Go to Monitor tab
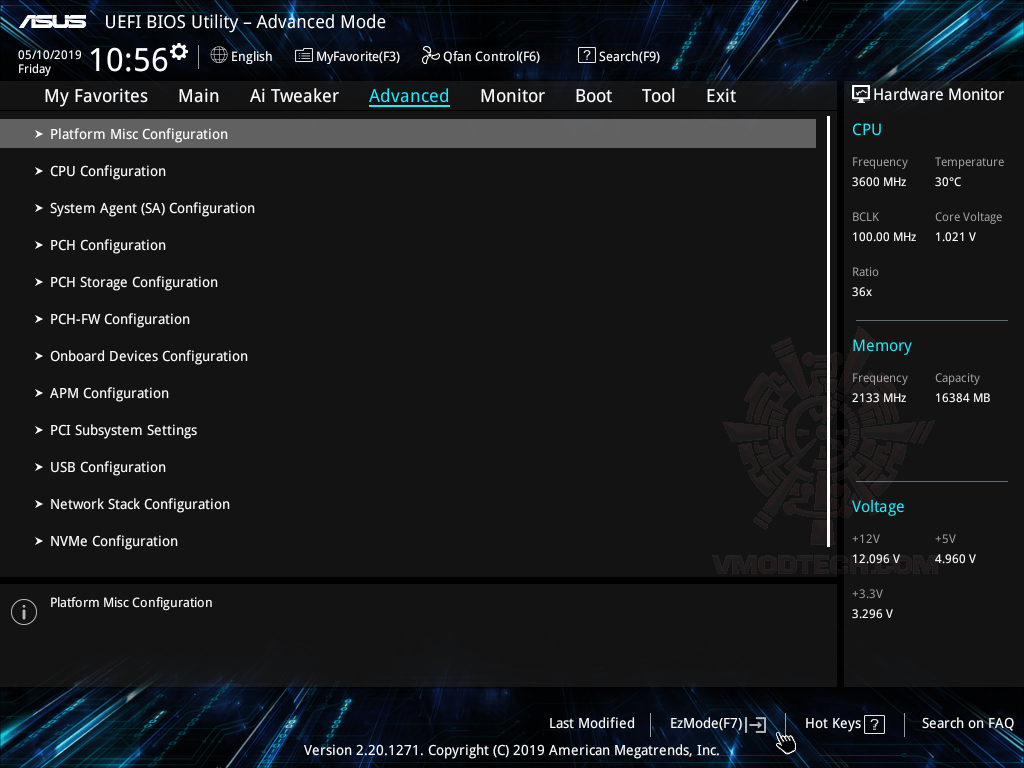The height and width of the screenshot is (768, 1024). [512, 96]
